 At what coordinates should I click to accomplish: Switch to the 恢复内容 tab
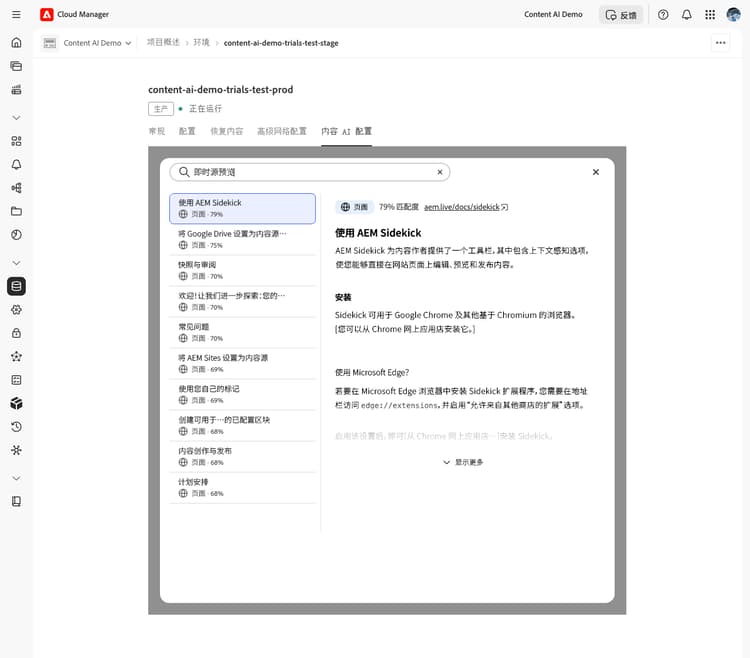(x=226, y=132)
